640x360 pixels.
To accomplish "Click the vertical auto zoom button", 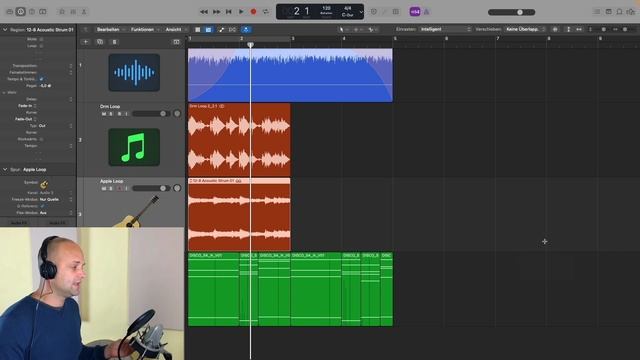I will 568,29.
